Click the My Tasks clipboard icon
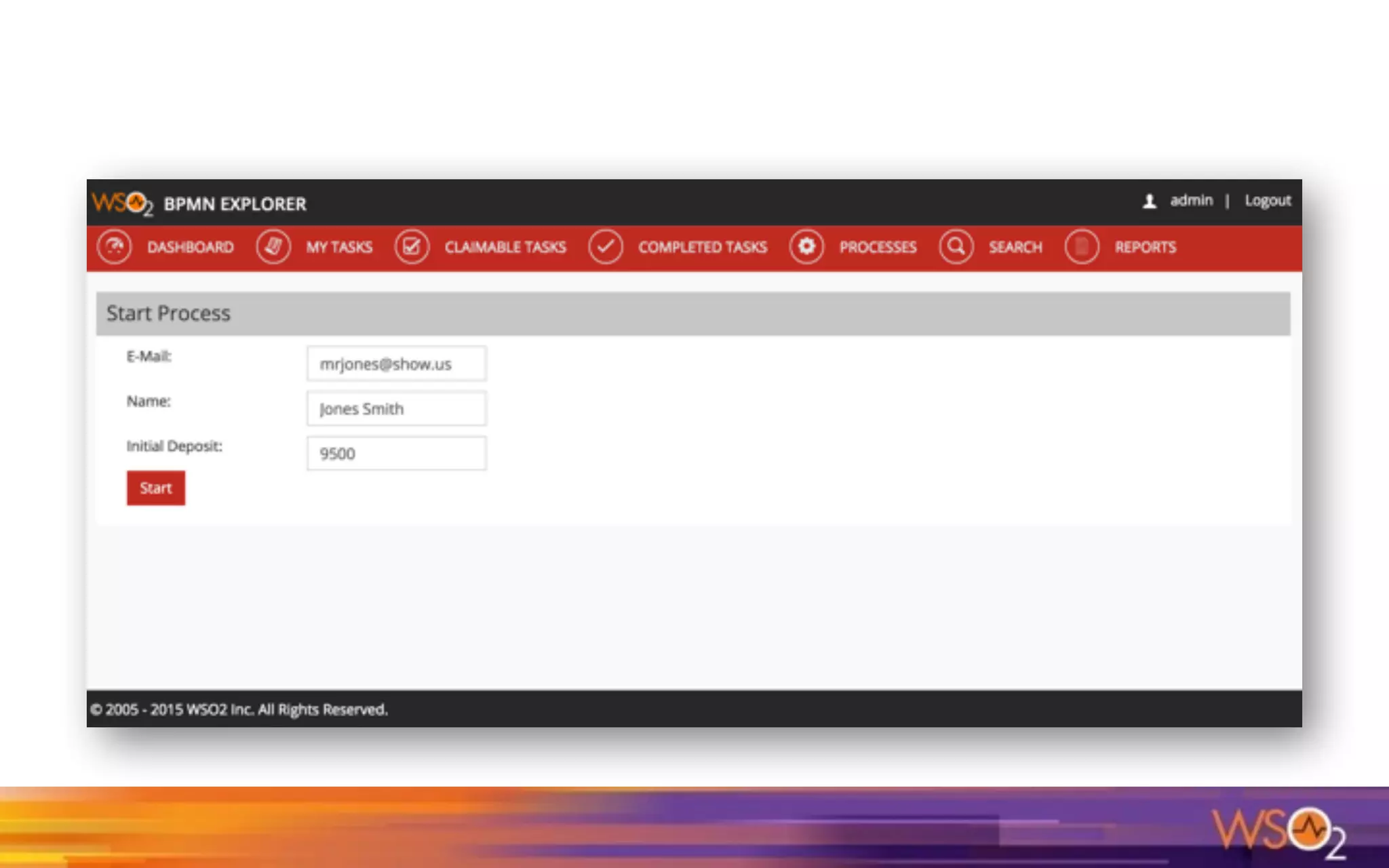 273,247
